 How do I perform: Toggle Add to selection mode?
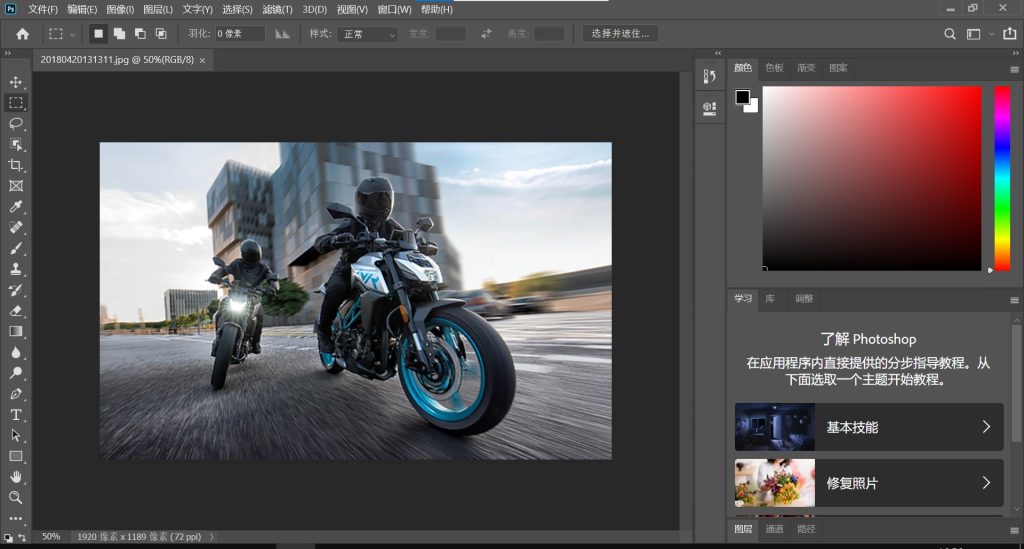point(119,34)
